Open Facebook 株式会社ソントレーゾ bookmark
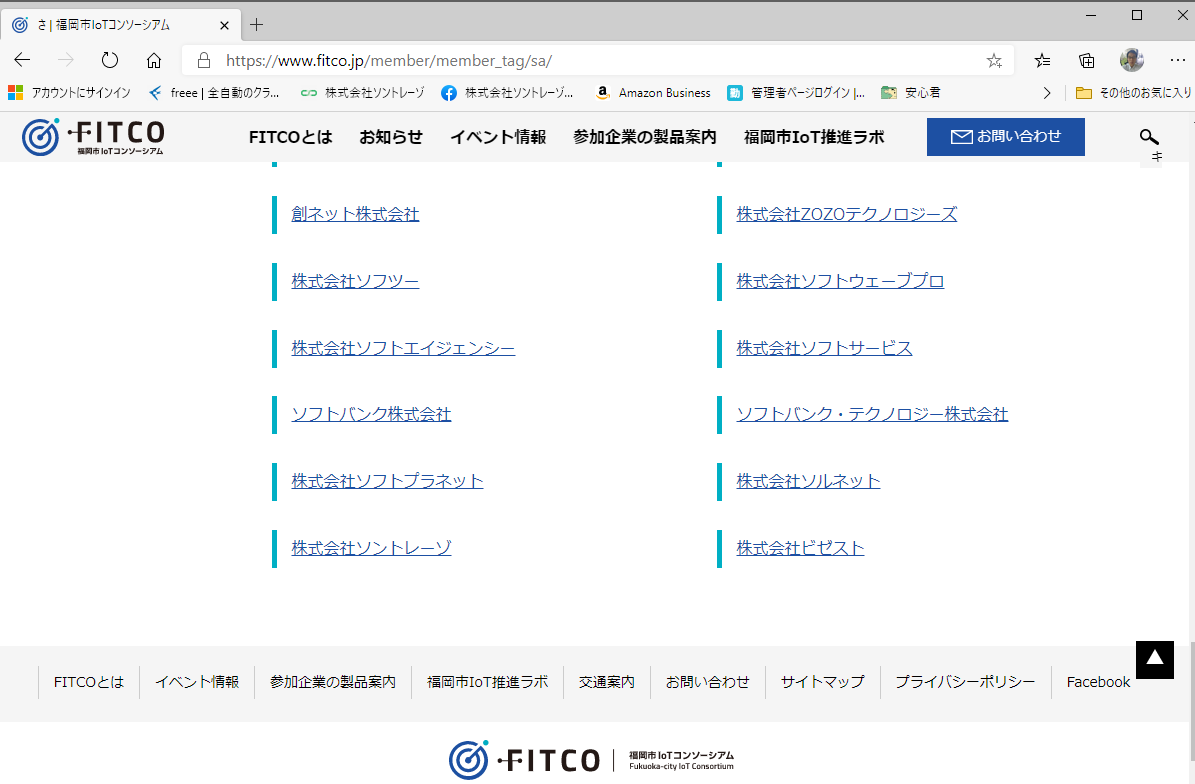This screenshot has width=1195, height=784. (508, 92)
